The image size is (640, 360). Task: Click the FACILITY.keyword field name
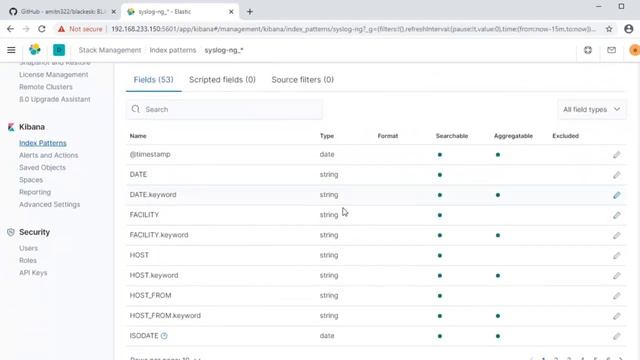coord(159,235)
